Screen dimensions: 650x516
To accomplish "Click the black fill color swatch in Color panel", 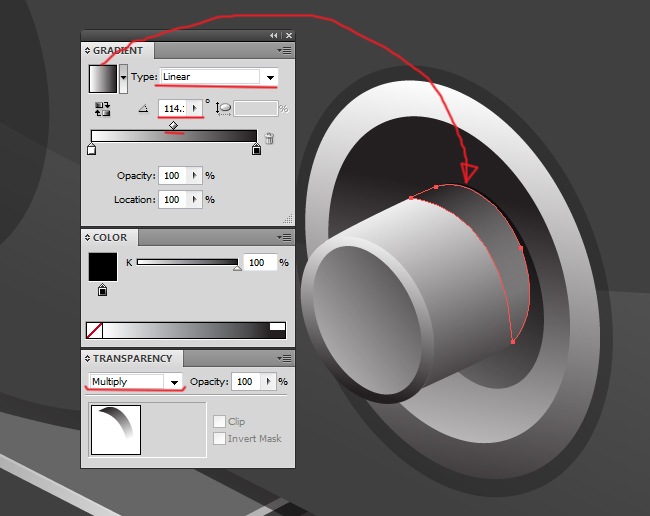I will (x=103, y=267).
